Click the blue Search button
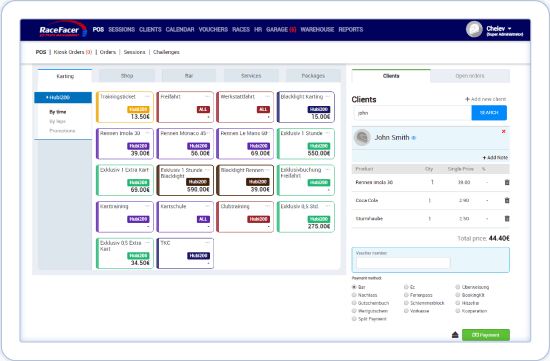Screen dimensions: 550x361 pyautogui.click(x=489, y=113)
